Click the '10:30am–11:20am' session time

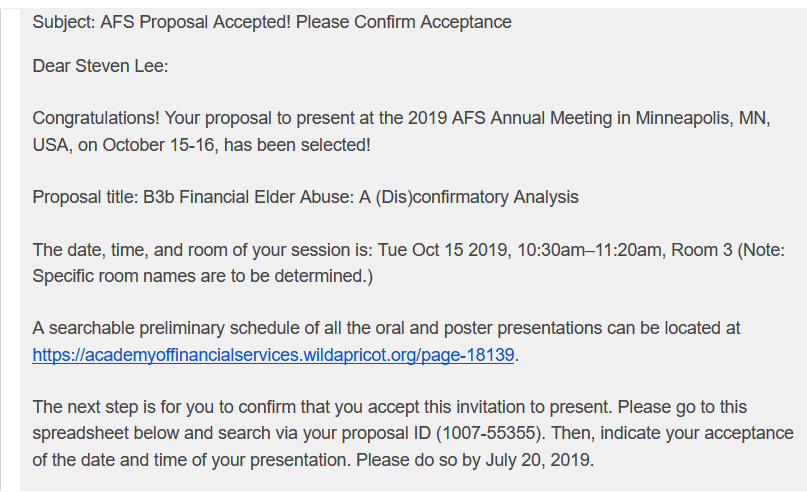coord(589,250)
